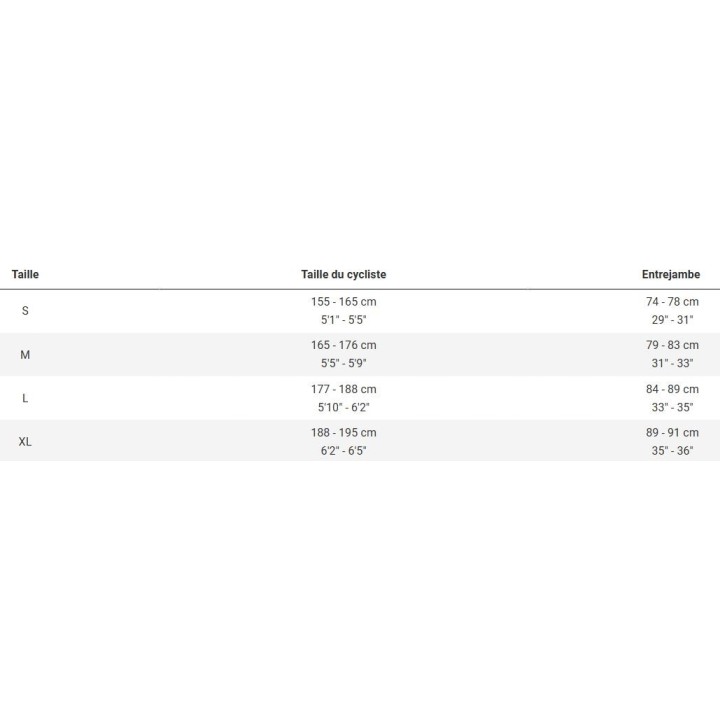Select the XL size row label
This screenshot has height=720, width=720.
(25, 442)
